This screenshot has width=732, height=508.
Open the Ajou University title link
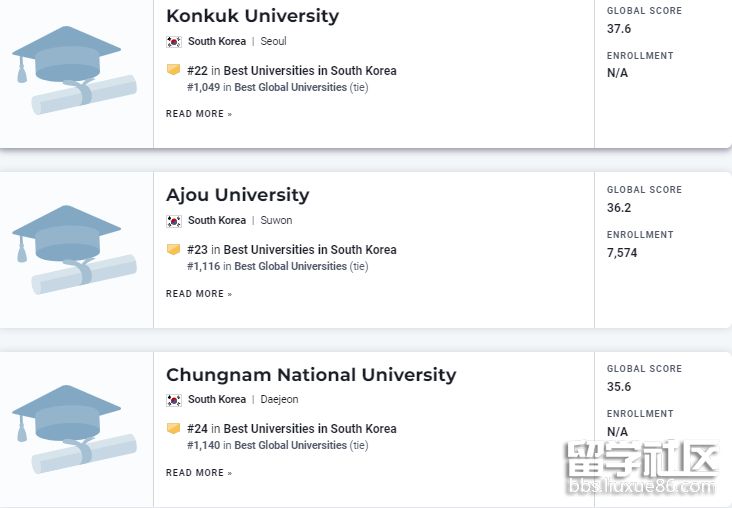[x=237, y=195]
